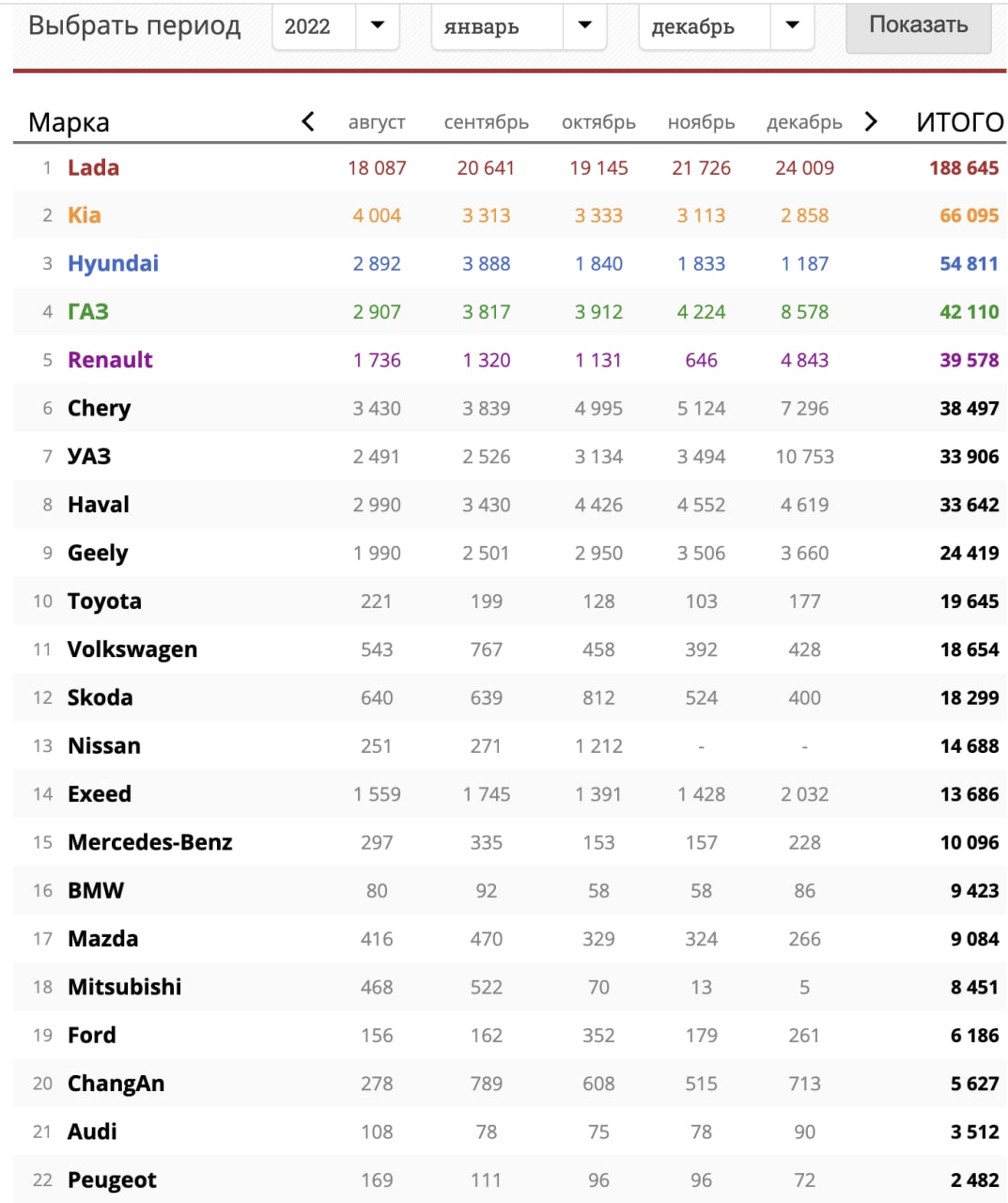The width and height of the screenshot is (1008, 1203).
Task: Click the декабрь column header
Action: tap(804, 122)
